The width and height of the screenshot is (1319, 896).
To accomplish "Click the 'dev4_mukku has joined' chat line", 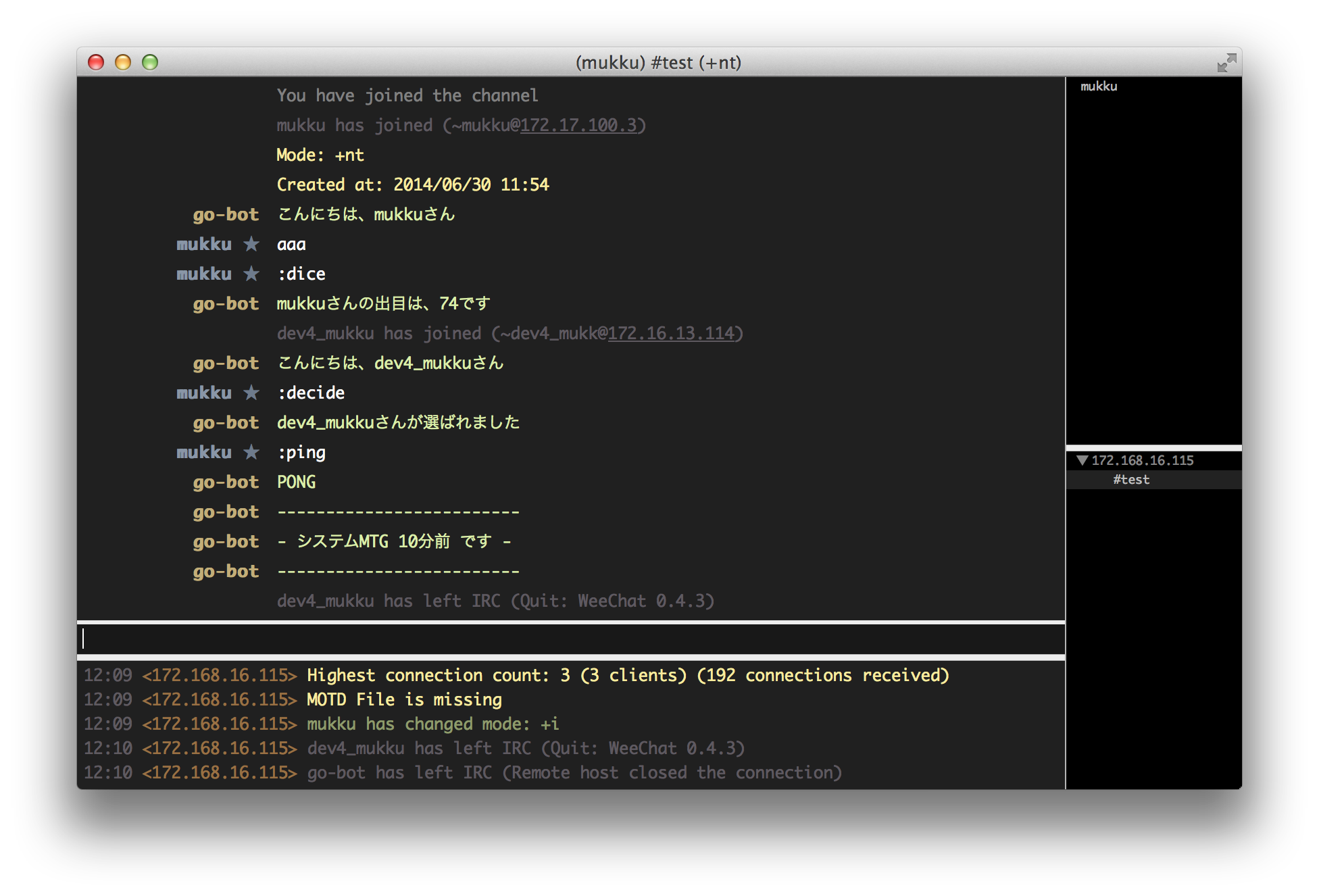I will [510, 333].
